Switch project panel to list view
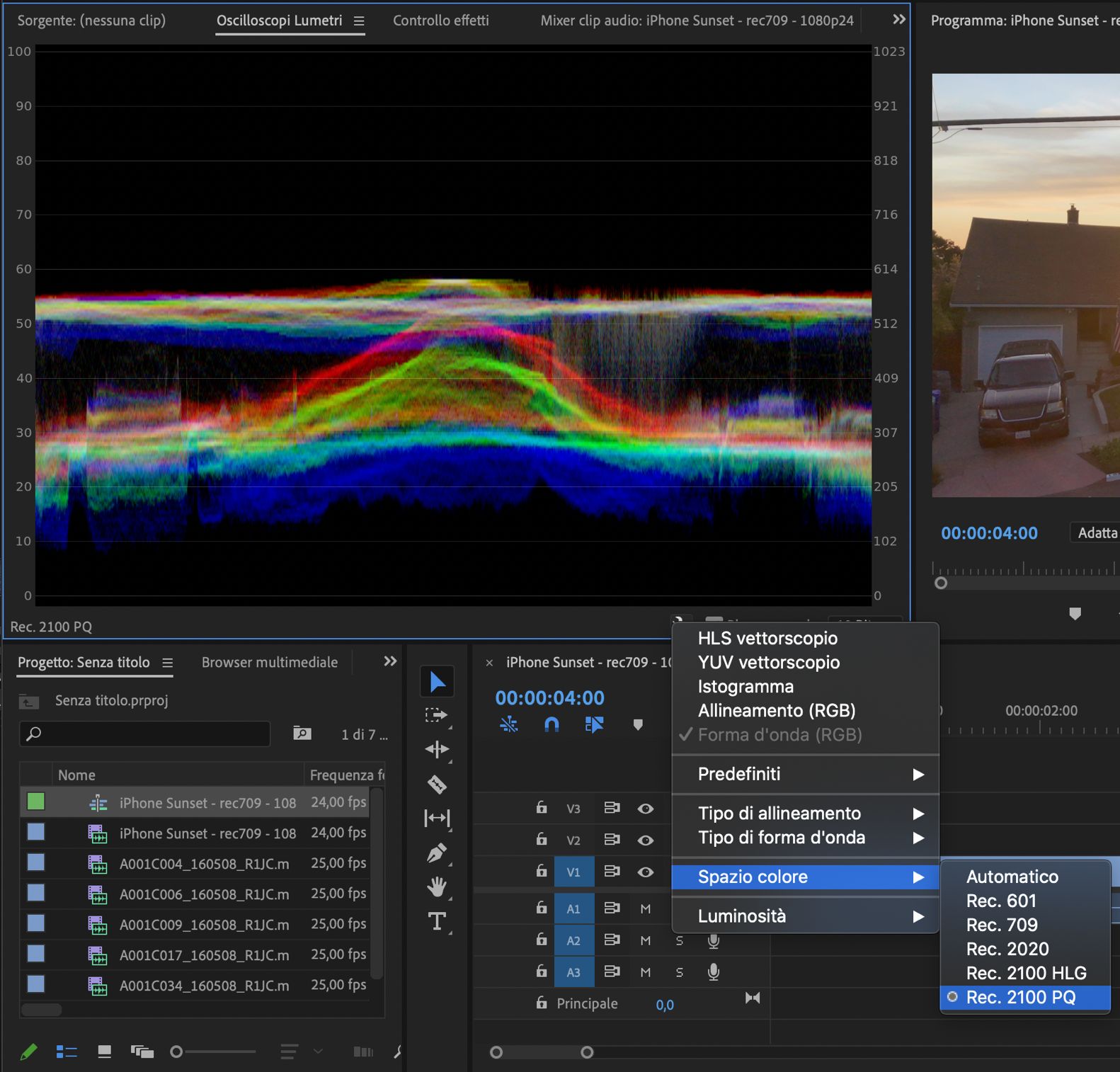 (x=67, y=1051)
